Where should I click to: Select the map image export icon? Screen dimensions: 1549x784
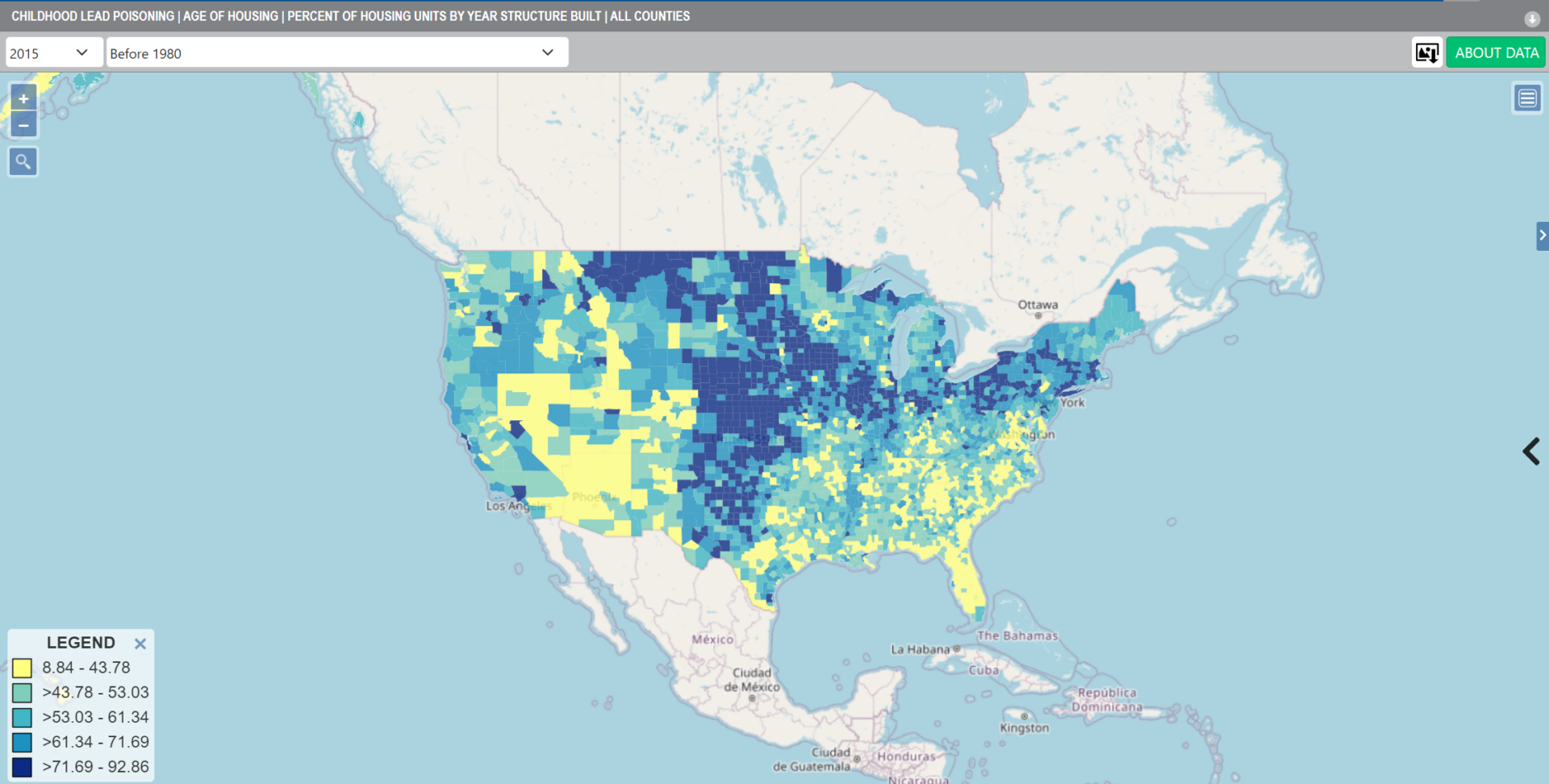[1426, 52]
